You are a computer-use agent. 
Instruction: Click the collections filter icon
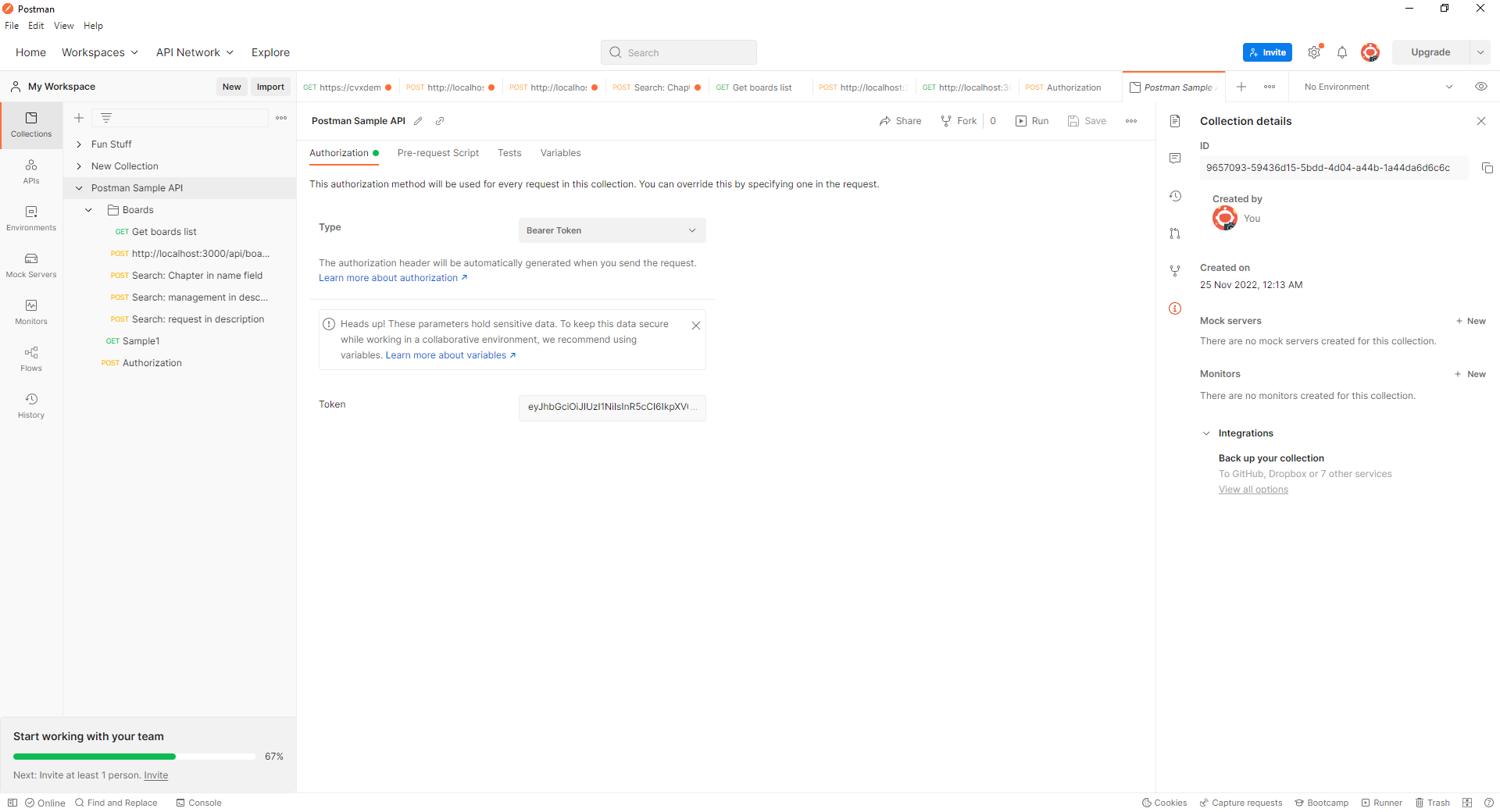(106, 118)
